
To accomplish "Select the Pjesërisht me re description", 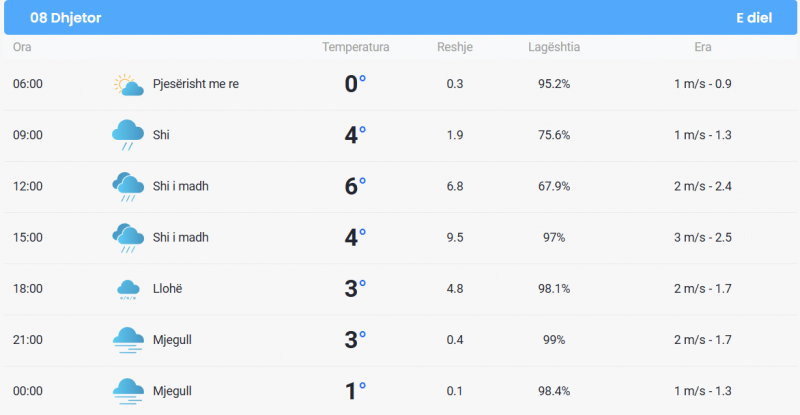I will click(x=196, y=84).
